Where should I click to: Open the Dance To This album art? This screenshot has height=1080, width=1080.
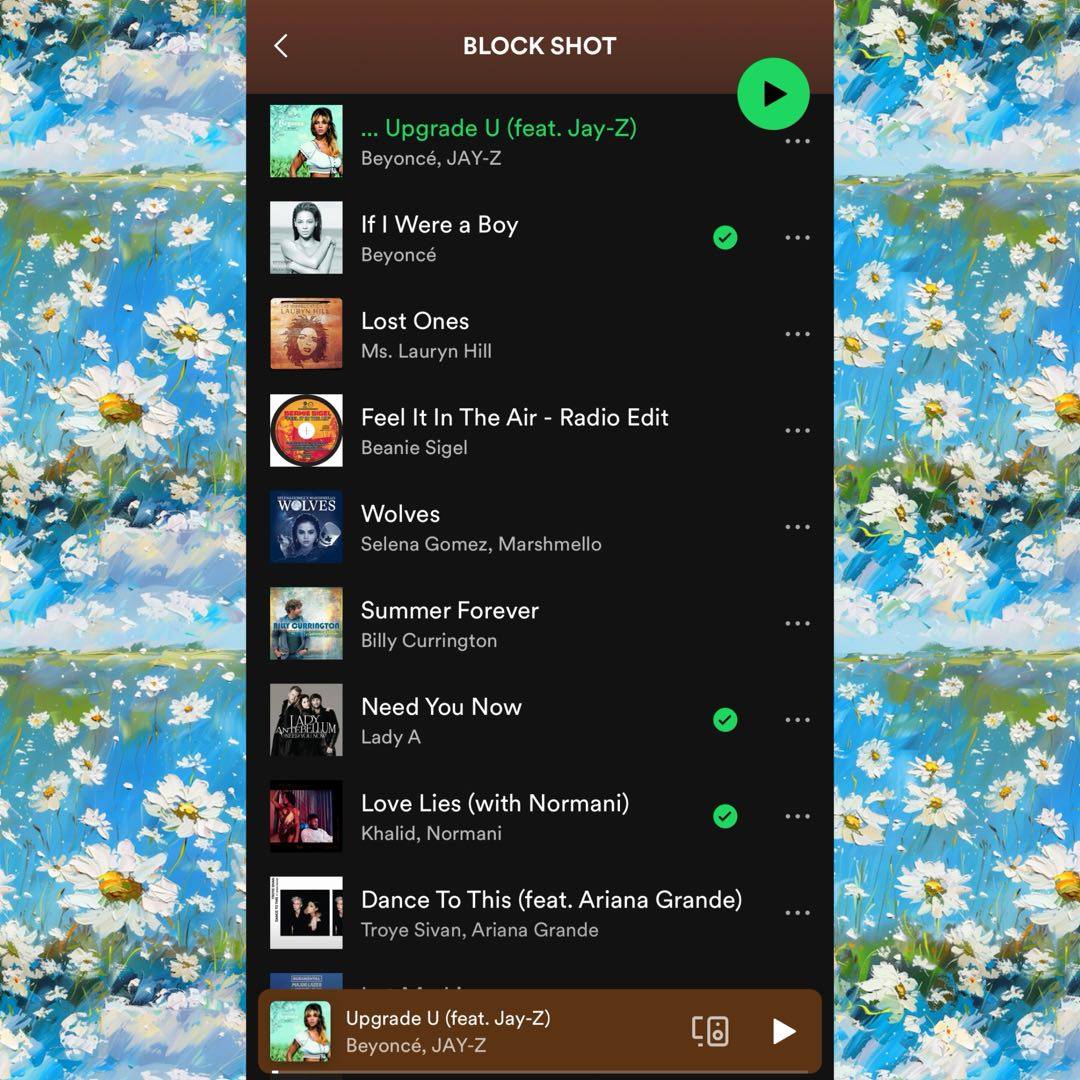(306, 913)
